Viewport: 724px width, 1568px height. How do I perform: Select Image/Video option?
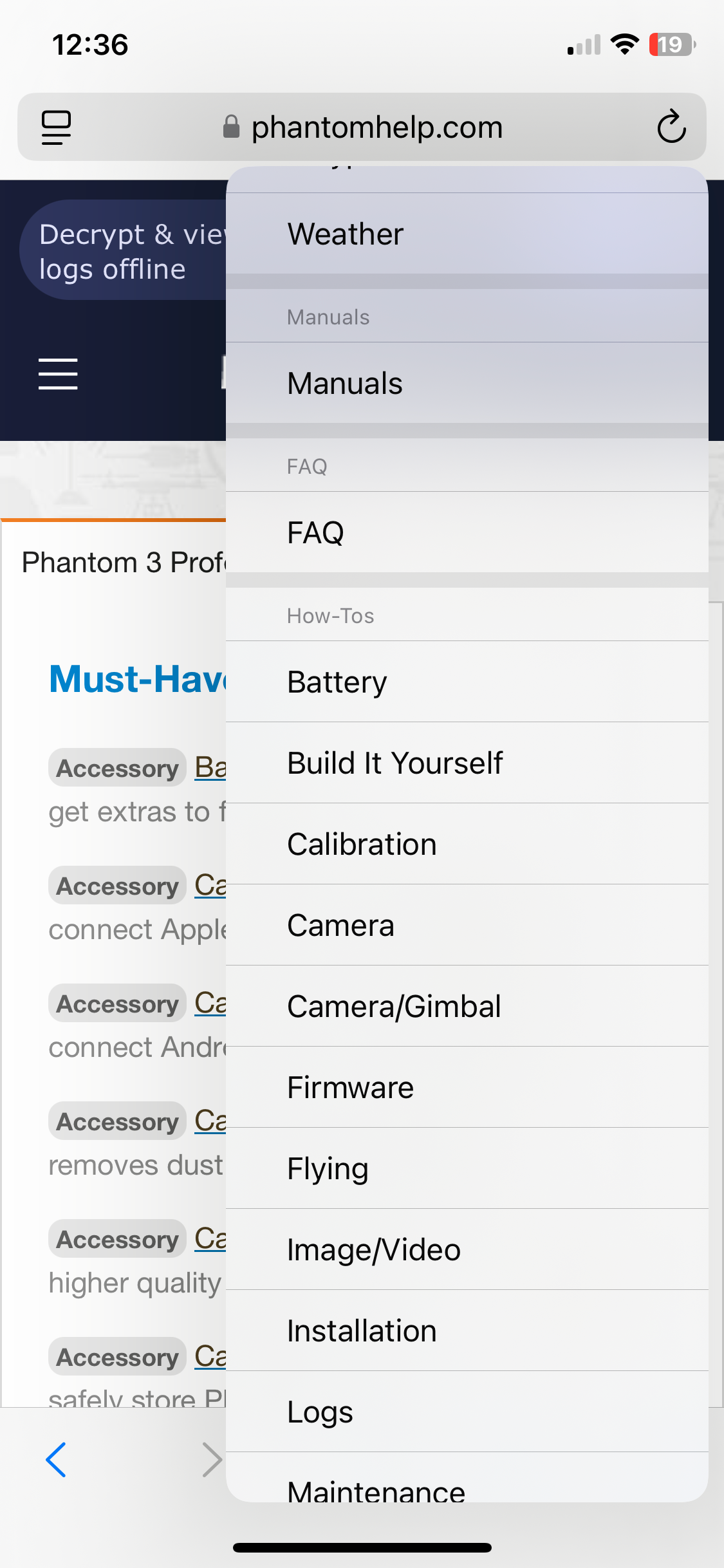point(467,1249)
